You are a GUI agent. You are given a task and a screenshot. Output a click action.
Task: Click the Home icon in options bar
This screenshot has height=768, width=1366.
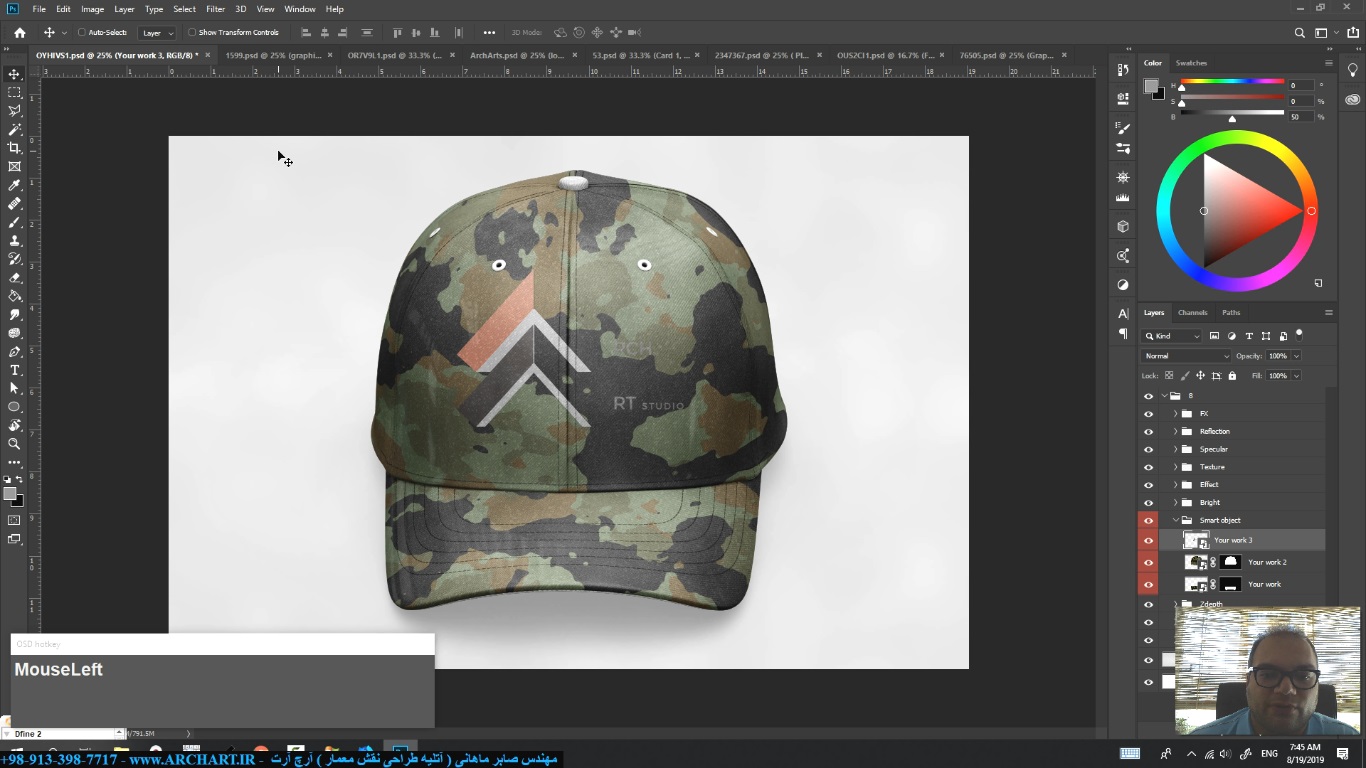[19, 32]
